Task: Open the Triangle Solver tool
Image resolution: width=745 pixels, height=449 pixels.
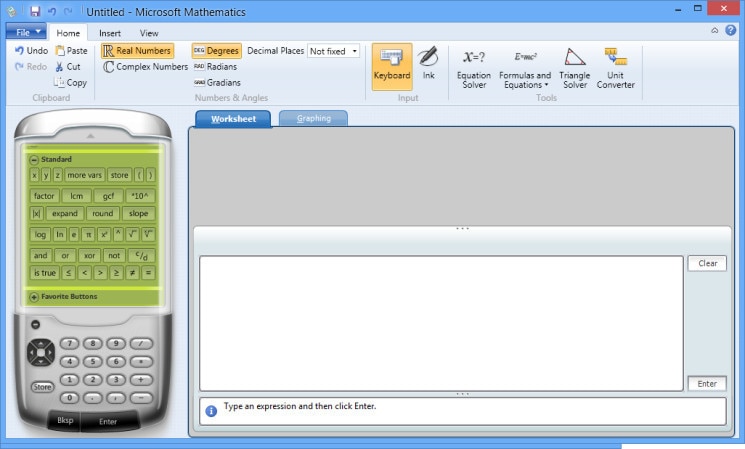Action: [574, 68]
